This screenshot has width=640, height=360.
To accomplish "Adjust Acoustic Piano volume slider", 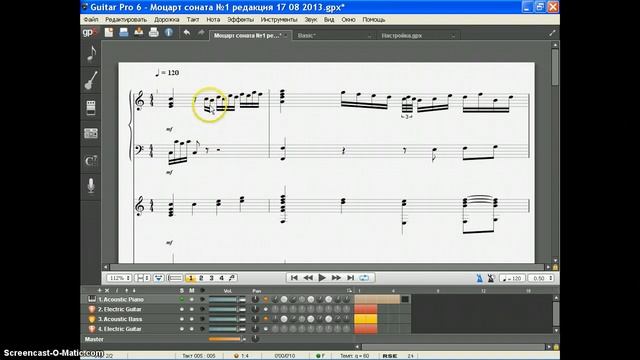I will pyautogui.click(x=227, y=300).
